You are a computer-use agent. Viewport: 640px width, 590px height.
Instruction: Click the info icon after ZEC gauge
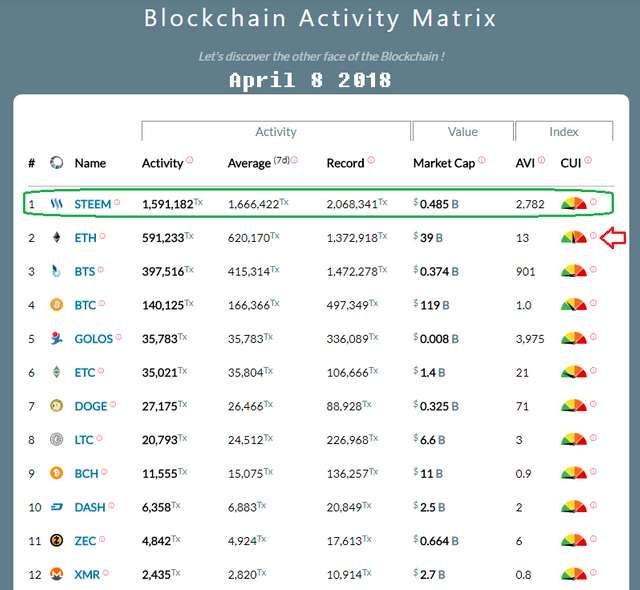point(593,539)
